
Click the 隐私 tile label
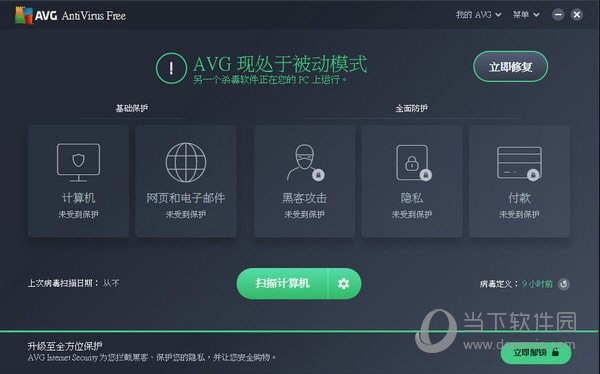click(412, 198)
